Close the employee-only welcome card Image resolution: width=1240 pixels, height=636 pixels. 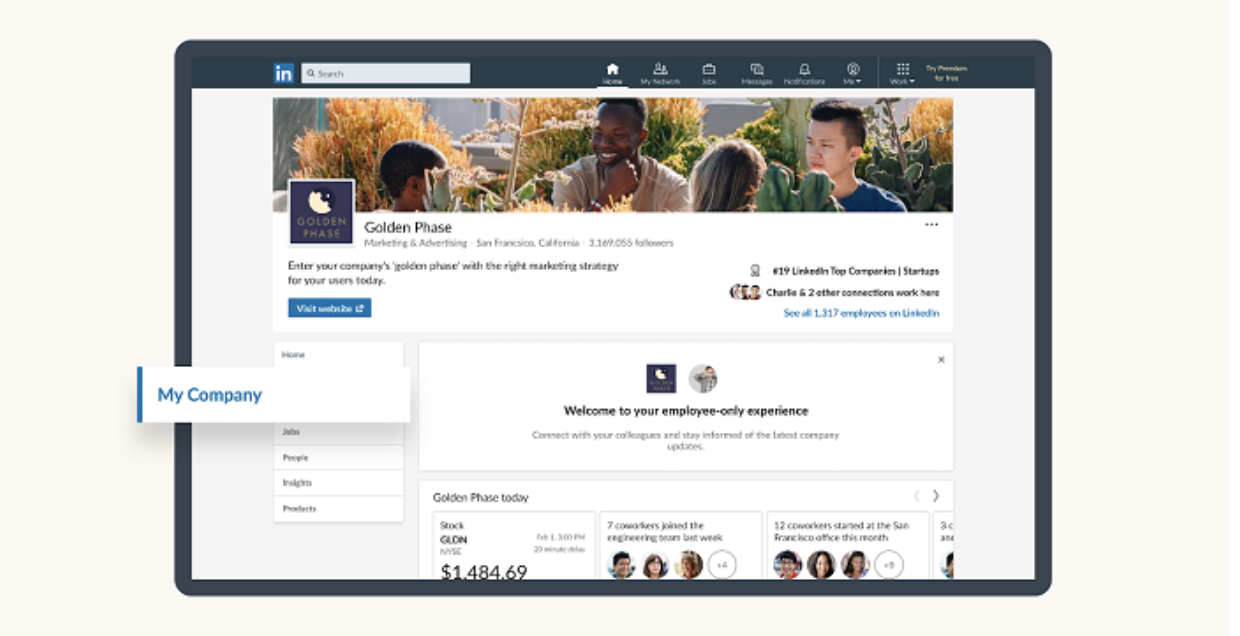click(x=941, y=359)
